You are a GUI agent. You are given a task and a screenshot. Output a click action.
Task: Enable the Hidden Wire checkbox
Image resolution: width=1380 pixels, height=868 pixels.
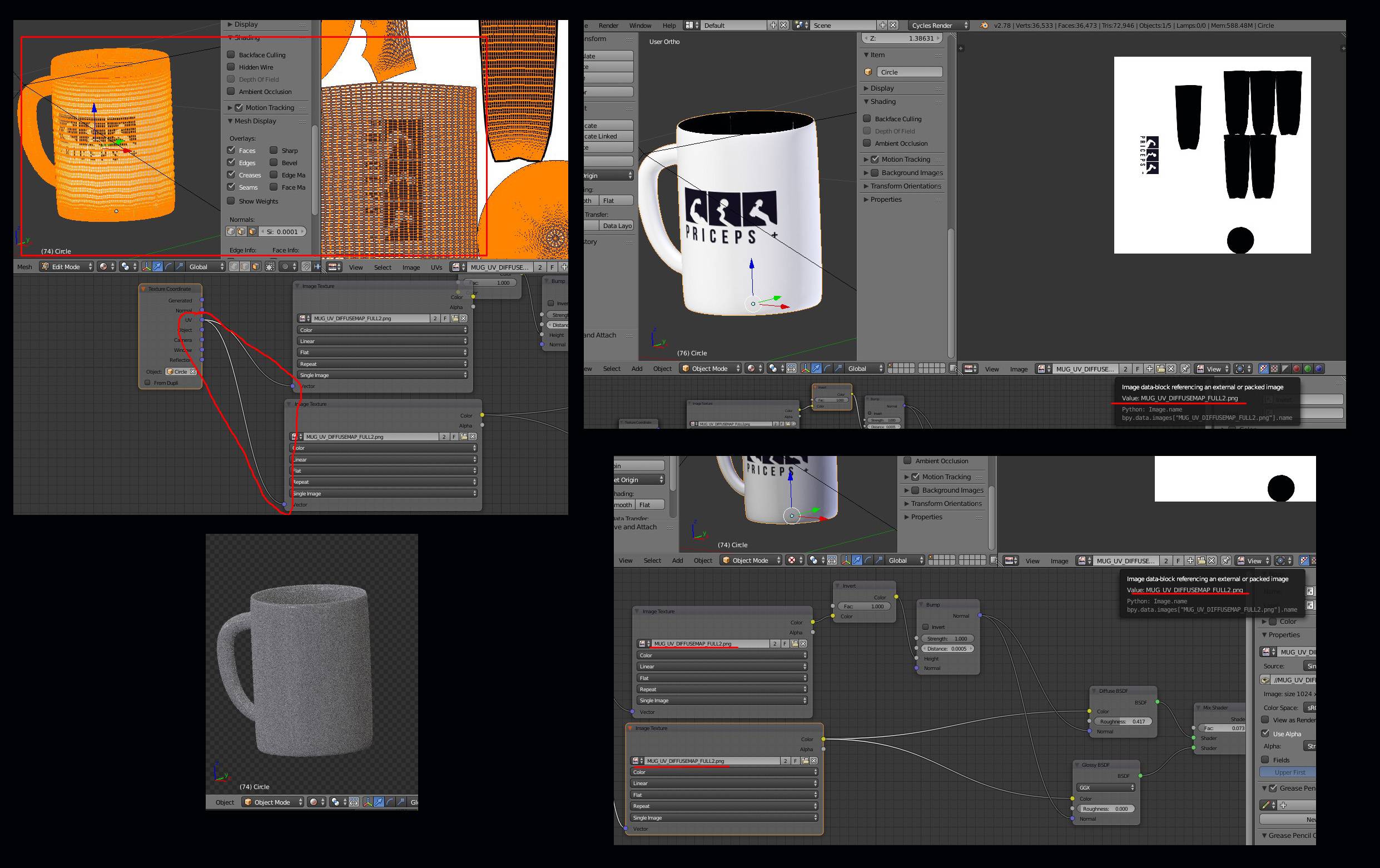231,67
